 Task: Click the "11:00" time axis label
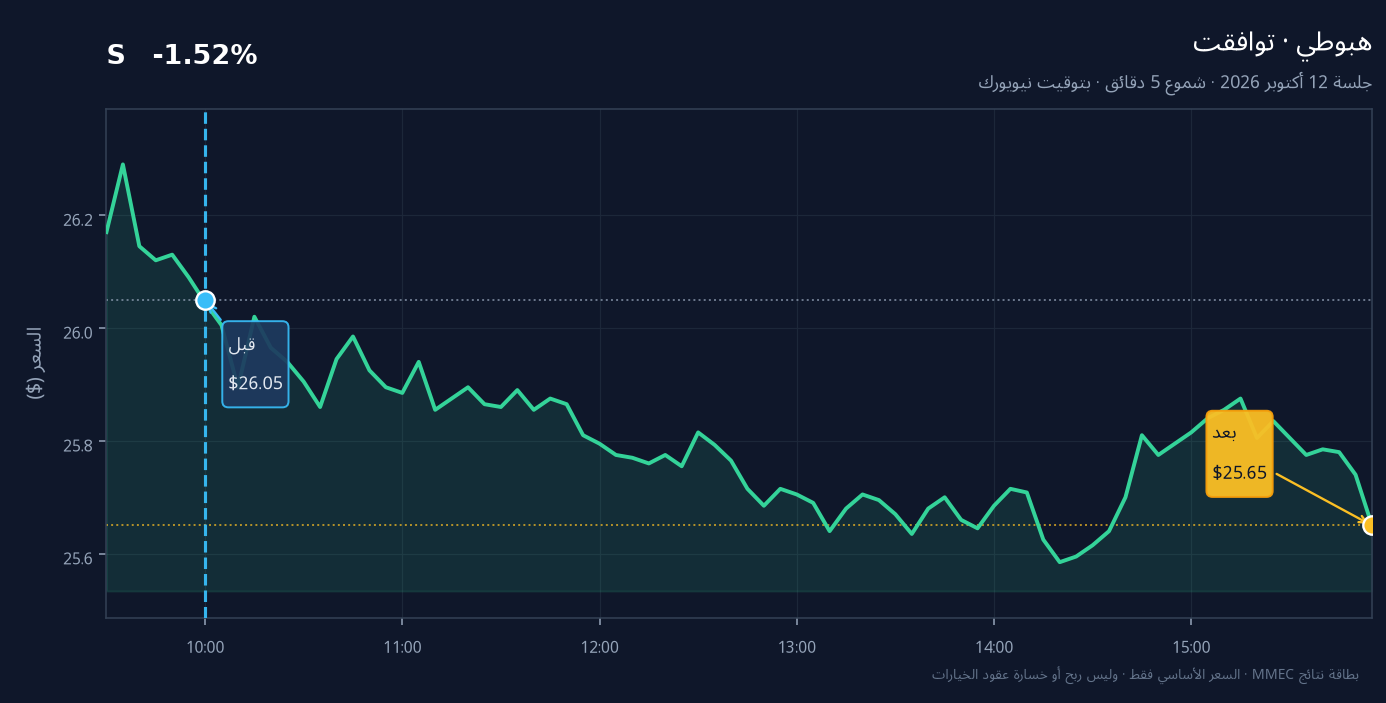point(402,647)
